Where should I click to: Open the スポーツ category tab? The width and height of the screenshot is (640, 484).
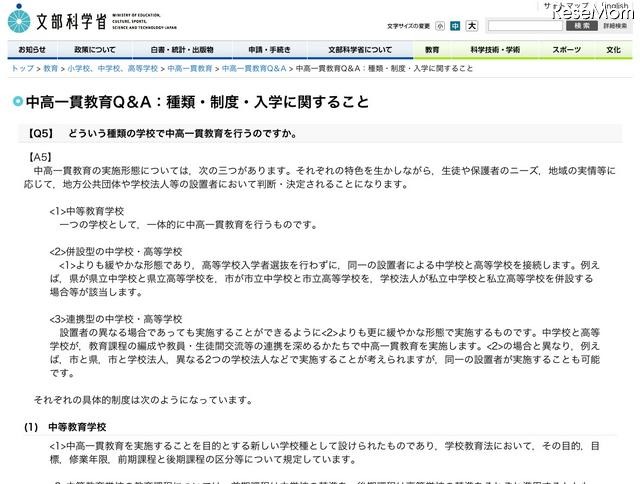pyautogui.click(x=567, y=50)
